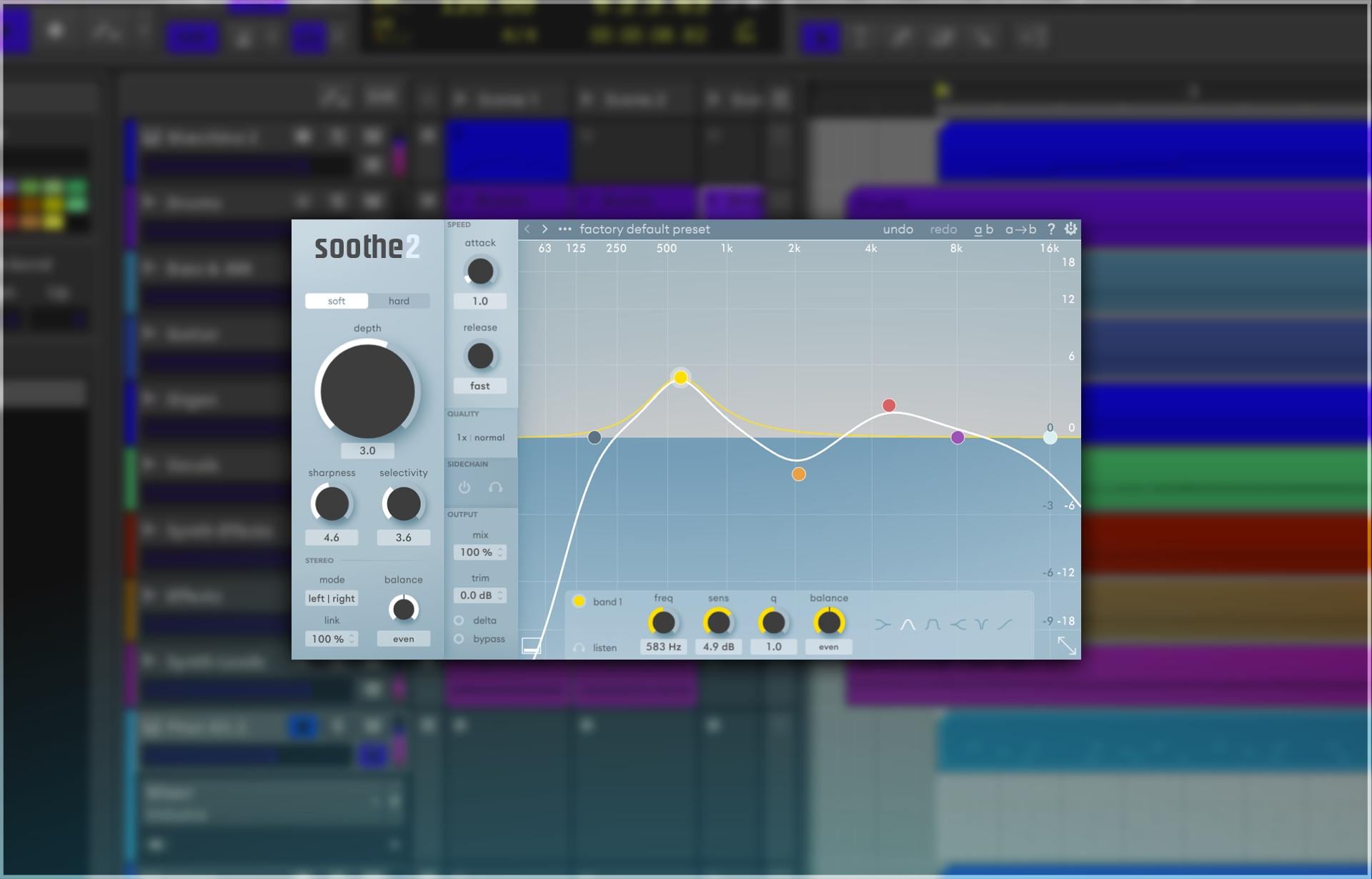The image size is (1372, 879).
Task: Select the orange band node
Action: [x=799, y=475]
